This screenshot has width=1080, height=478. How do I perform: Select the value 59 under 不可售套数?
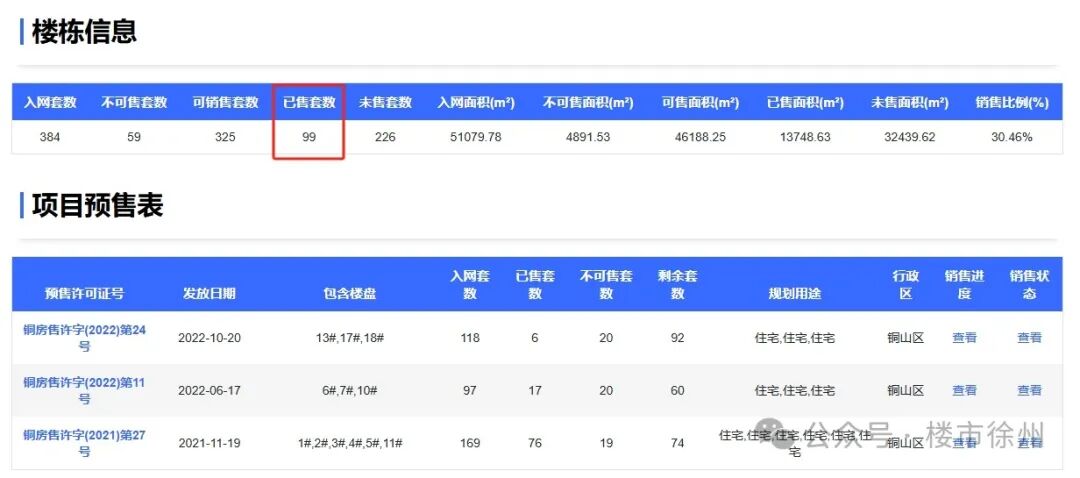pyautogui.click(x=134, y=137)
